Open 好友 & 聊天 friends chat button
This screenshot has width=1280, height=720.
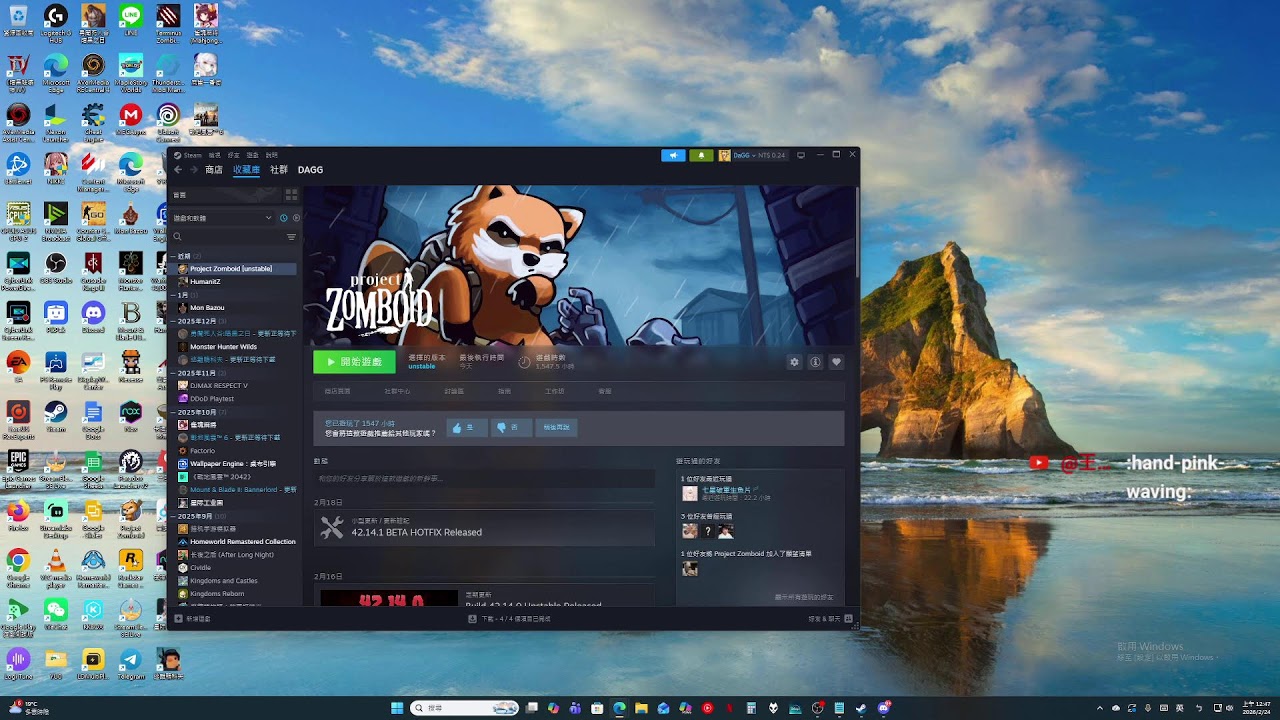pyautogui.click(x=830, y=619)
